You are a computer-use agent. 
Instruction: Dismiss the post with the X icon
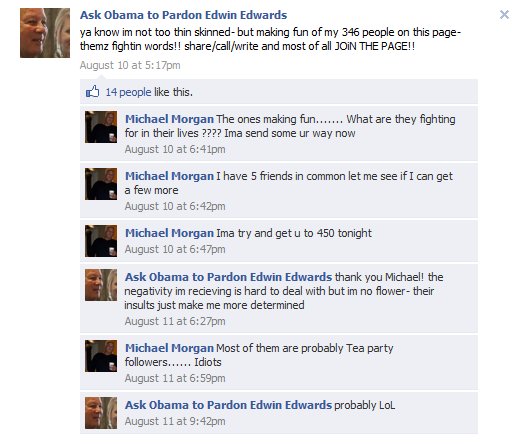[504, 15]
